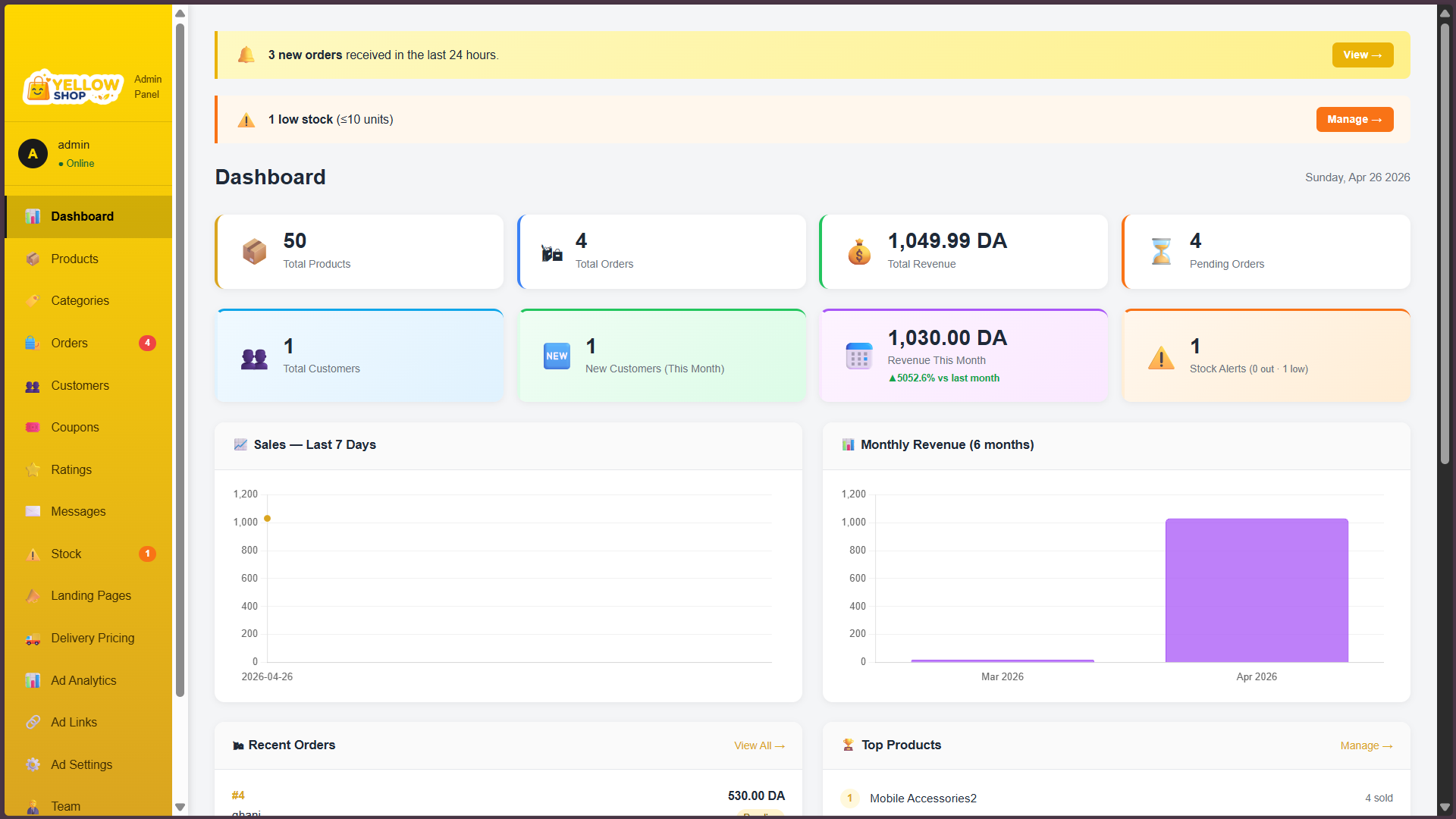
Task: Click the Dashboard chart icon in sidebar
Action: [x=33, y=217]
